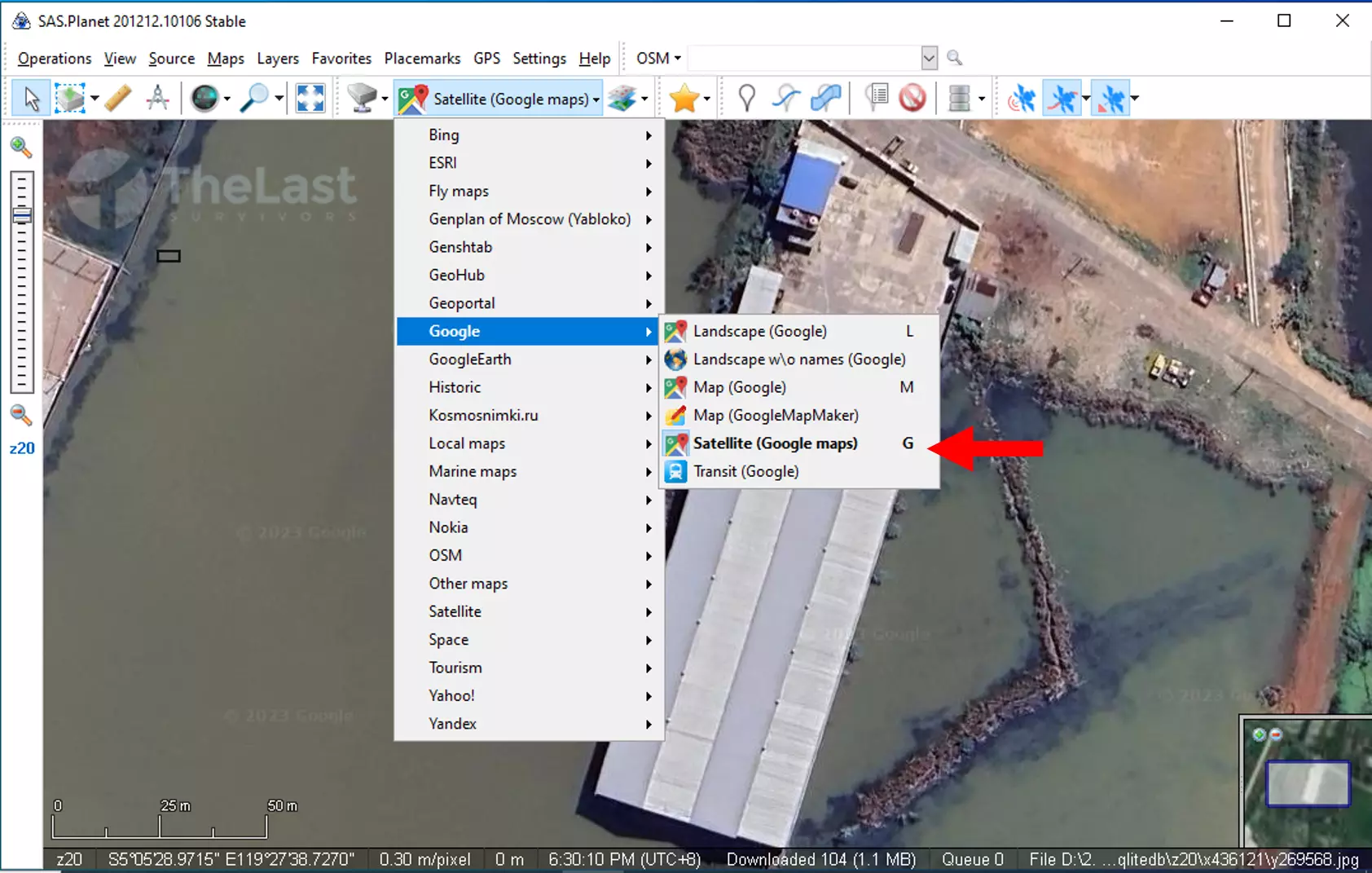Screen dimensions: 1372x873
Task: Click the search magnifier button
Action: click(x=955, y=58)
